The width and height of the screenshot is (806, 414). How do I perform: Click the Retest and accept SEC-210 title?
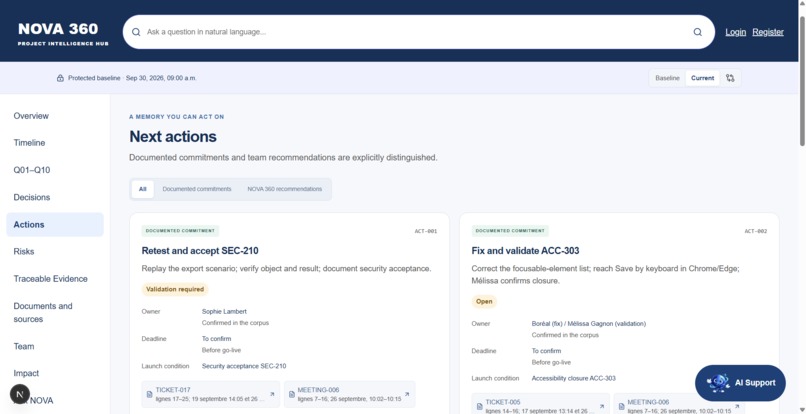click(200, 251)
